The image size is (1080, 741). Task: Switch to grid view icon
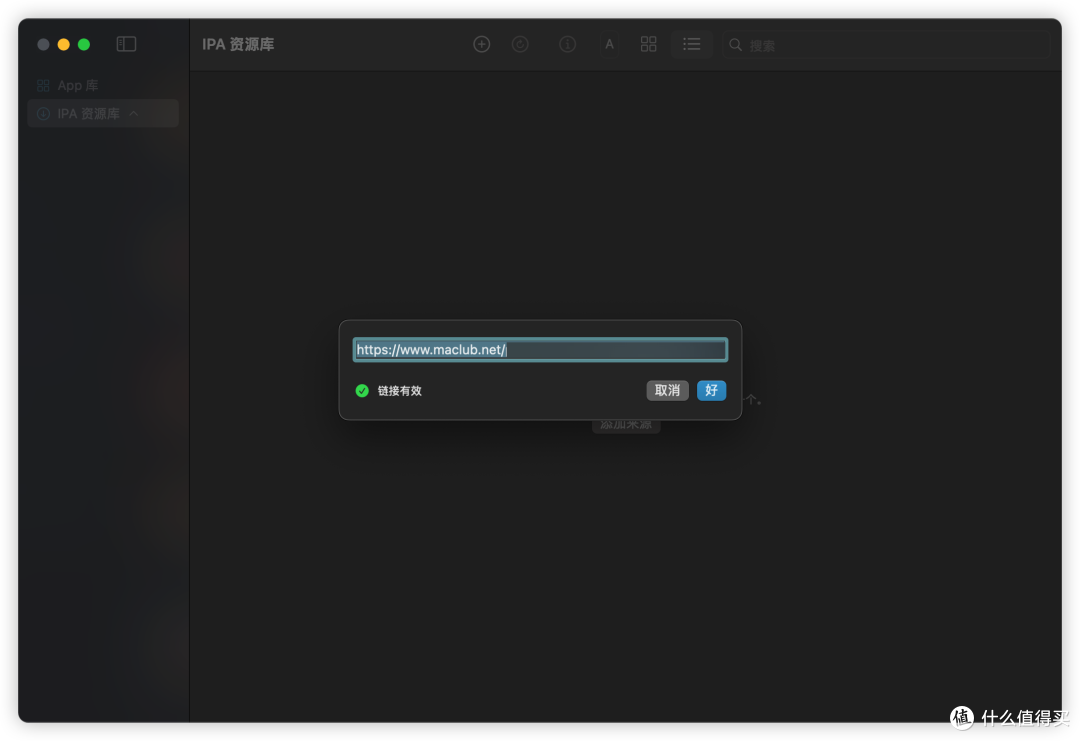[648, 45]
